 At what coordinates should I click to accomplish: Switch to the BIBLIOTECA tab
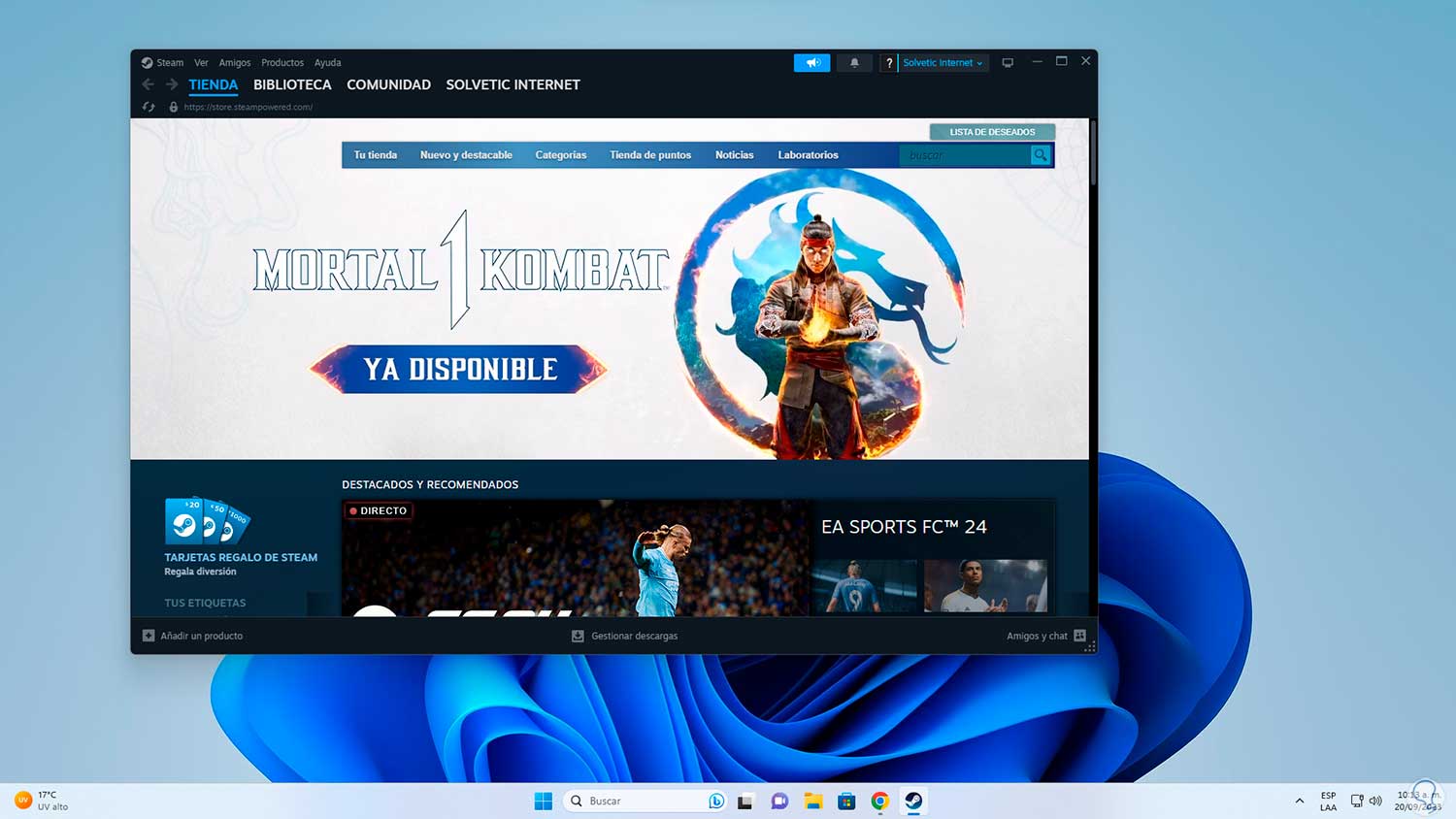292,85
